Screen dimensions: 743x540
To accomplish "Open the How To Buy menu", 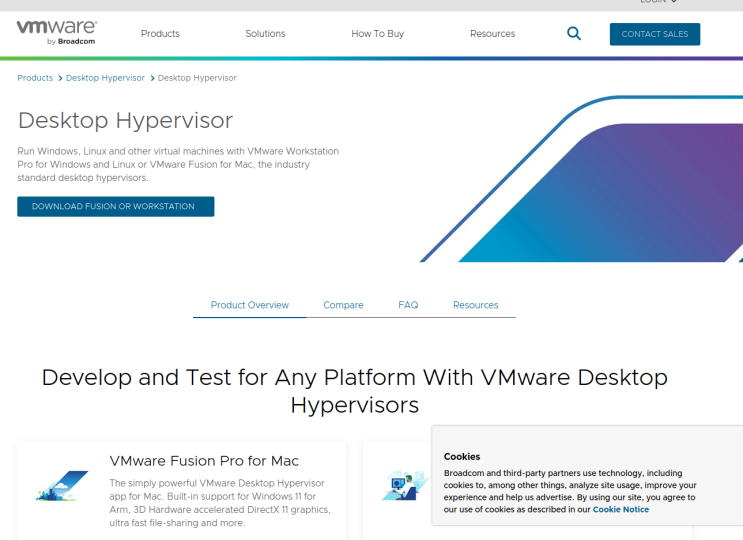I will coord(378,34).
